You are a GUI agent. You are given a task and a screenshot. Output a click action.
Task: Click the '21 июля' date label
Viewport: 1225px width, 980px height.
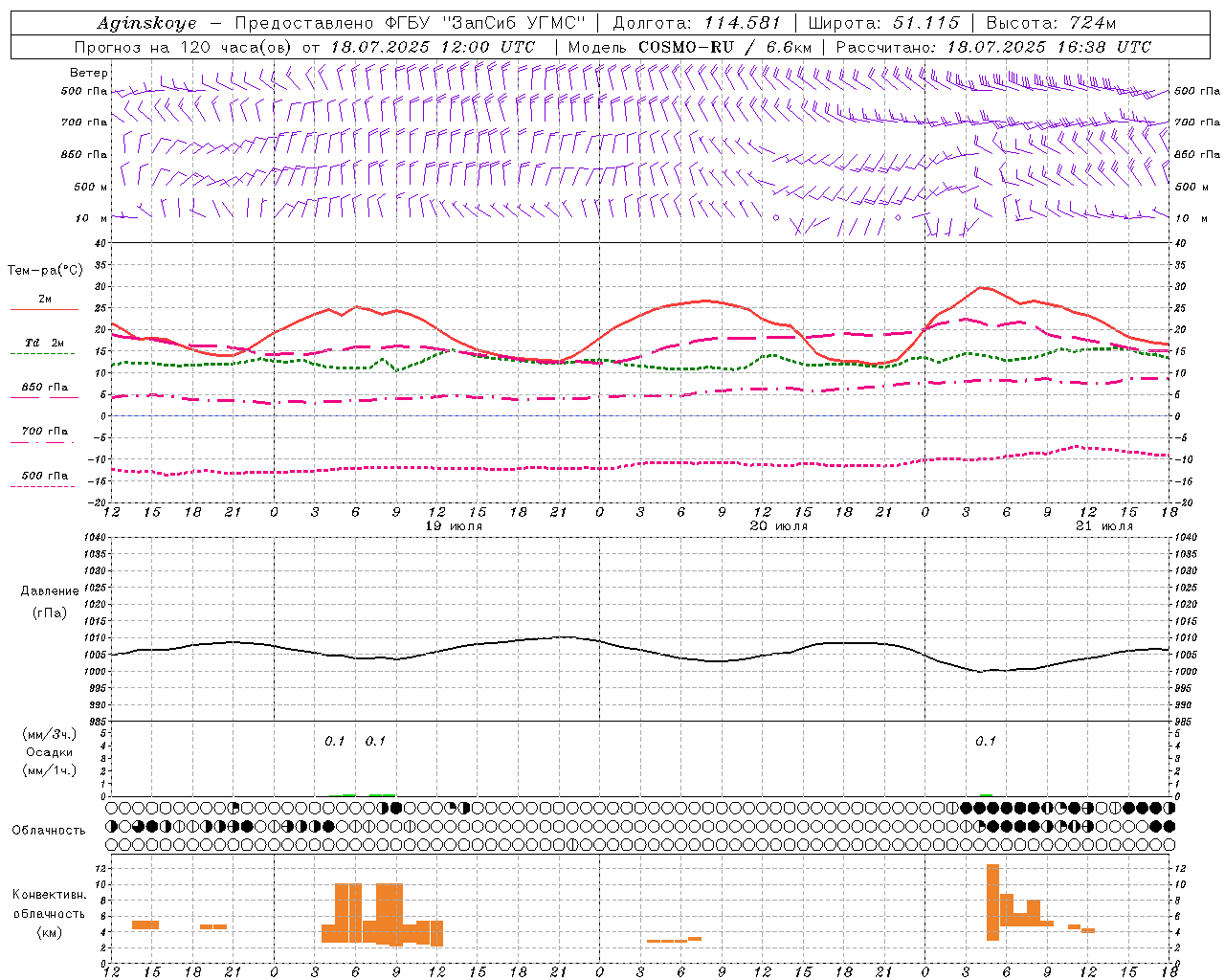(x=1104, y=526)
